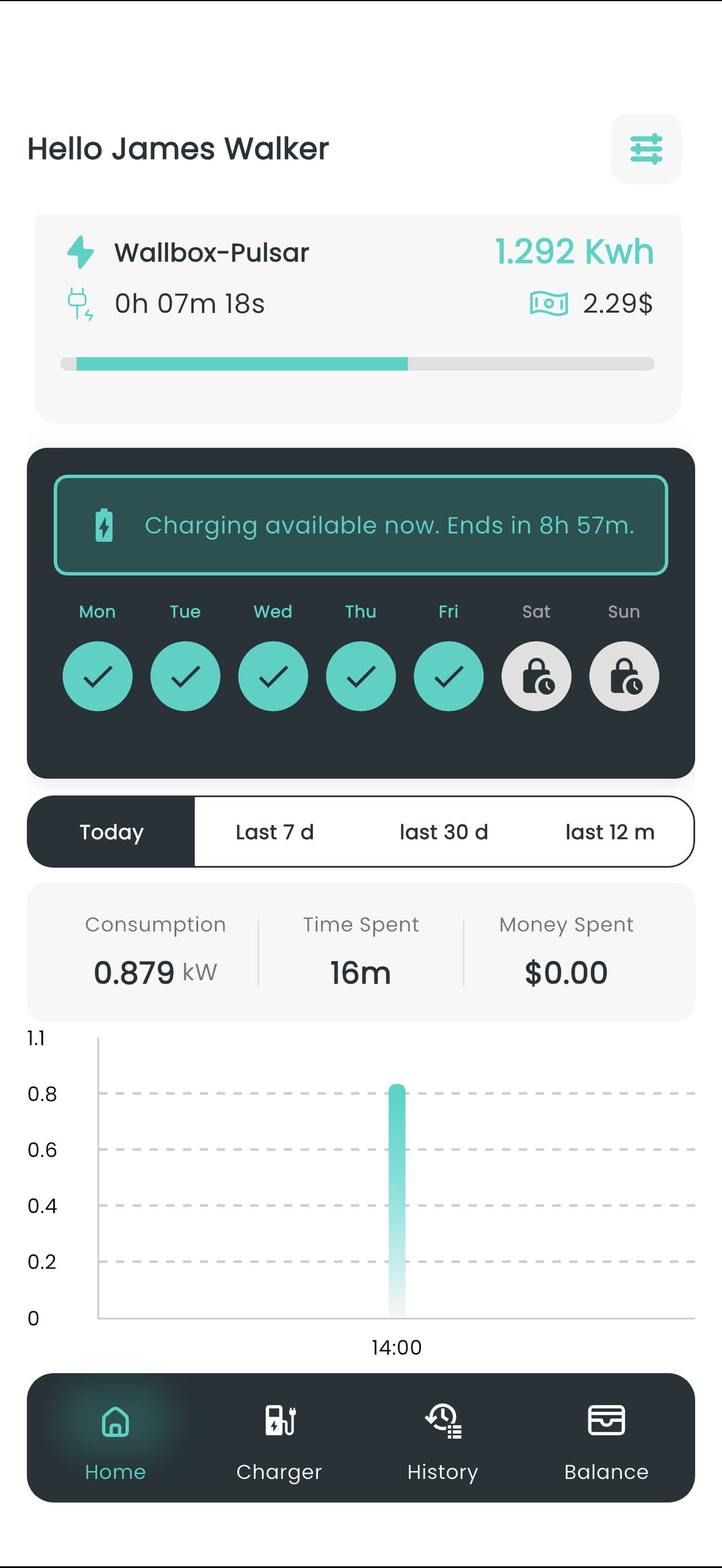Toggle Friday schedule checkmark
Image resolution: width=722 pixels, height=1568 pixels.
pyautogui.click(x=449, y=676)
